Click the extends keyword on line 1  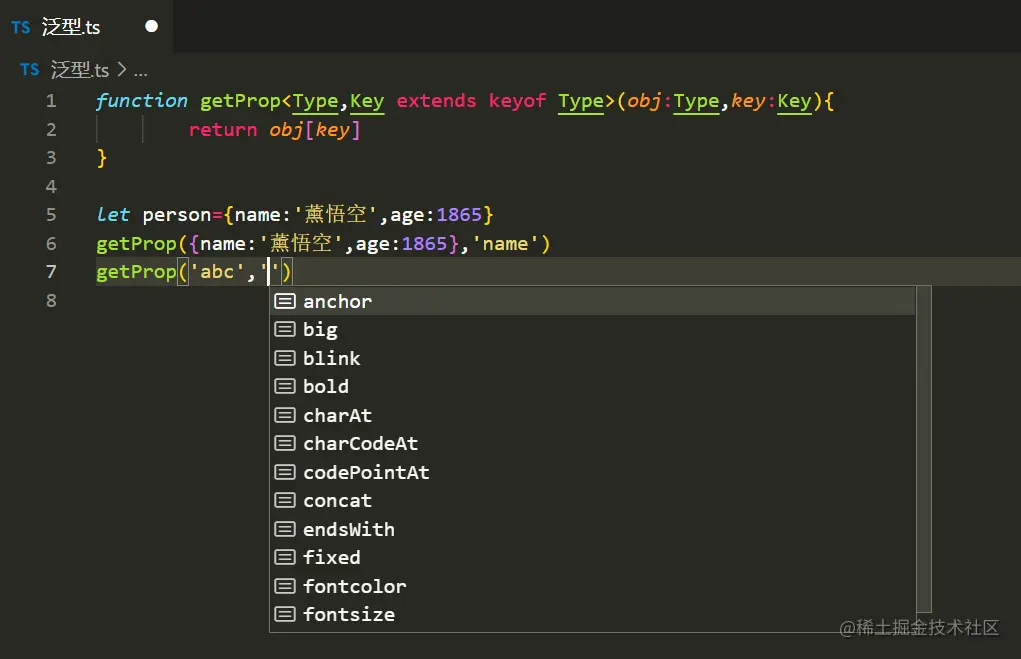[436, 101]
